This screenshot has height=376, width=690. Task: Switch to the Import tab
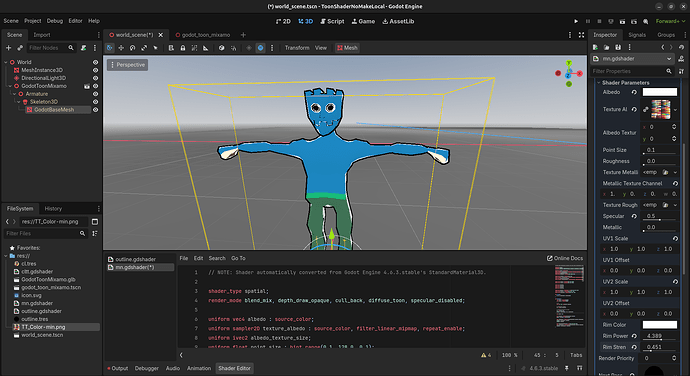point(42,35)
